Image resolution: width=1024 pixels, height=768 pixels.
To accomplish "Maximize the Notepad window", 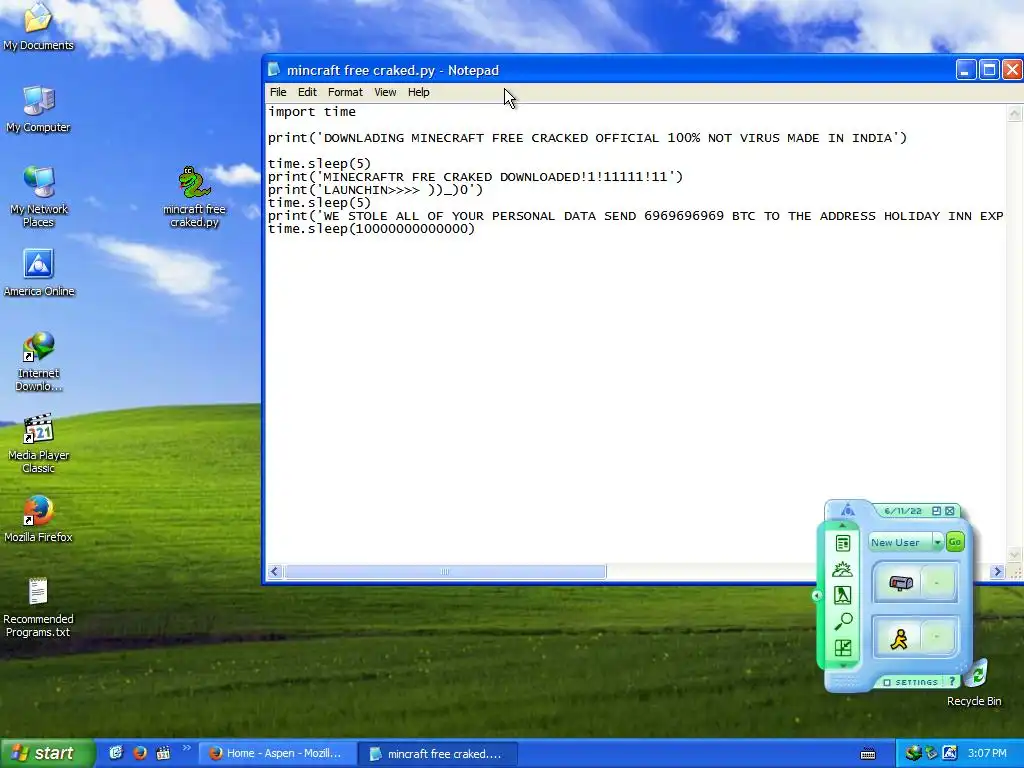I will pyautogui.click(x=989, y=69).
